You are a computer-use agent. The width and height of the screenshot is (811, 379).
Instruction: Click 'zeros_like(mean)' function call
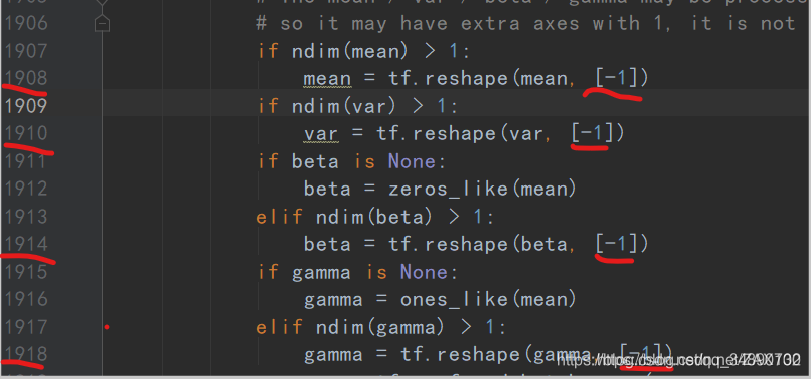pyautogui.click(x=483, y=189)
